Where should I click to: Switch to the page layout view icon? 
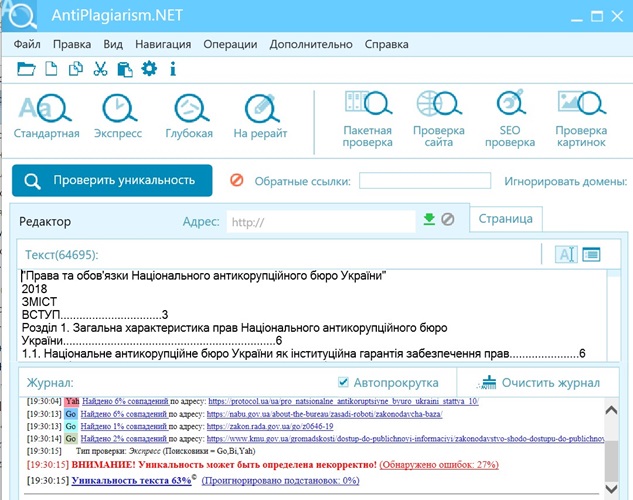(591, 254)
